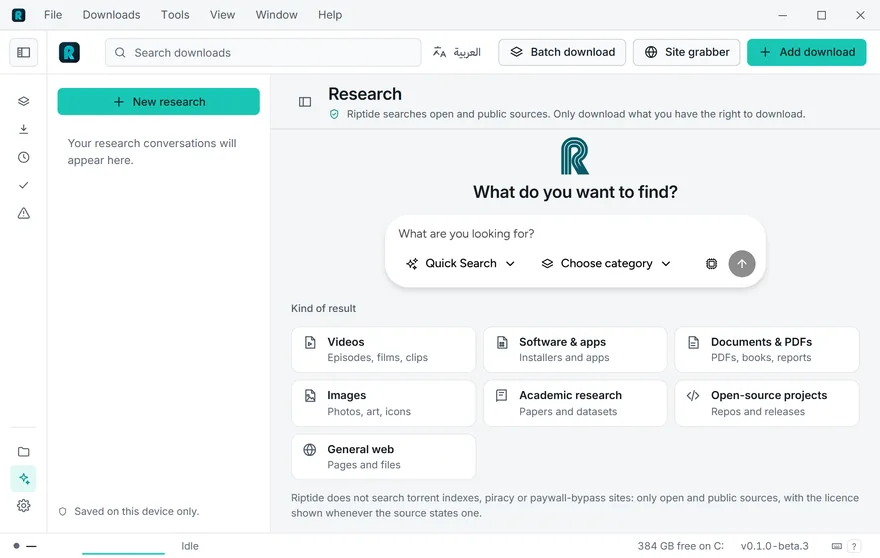Select Open-source projects card title text
Viewport: 880px width, 558px height.
pyautogui.click(x=769, y=395)
